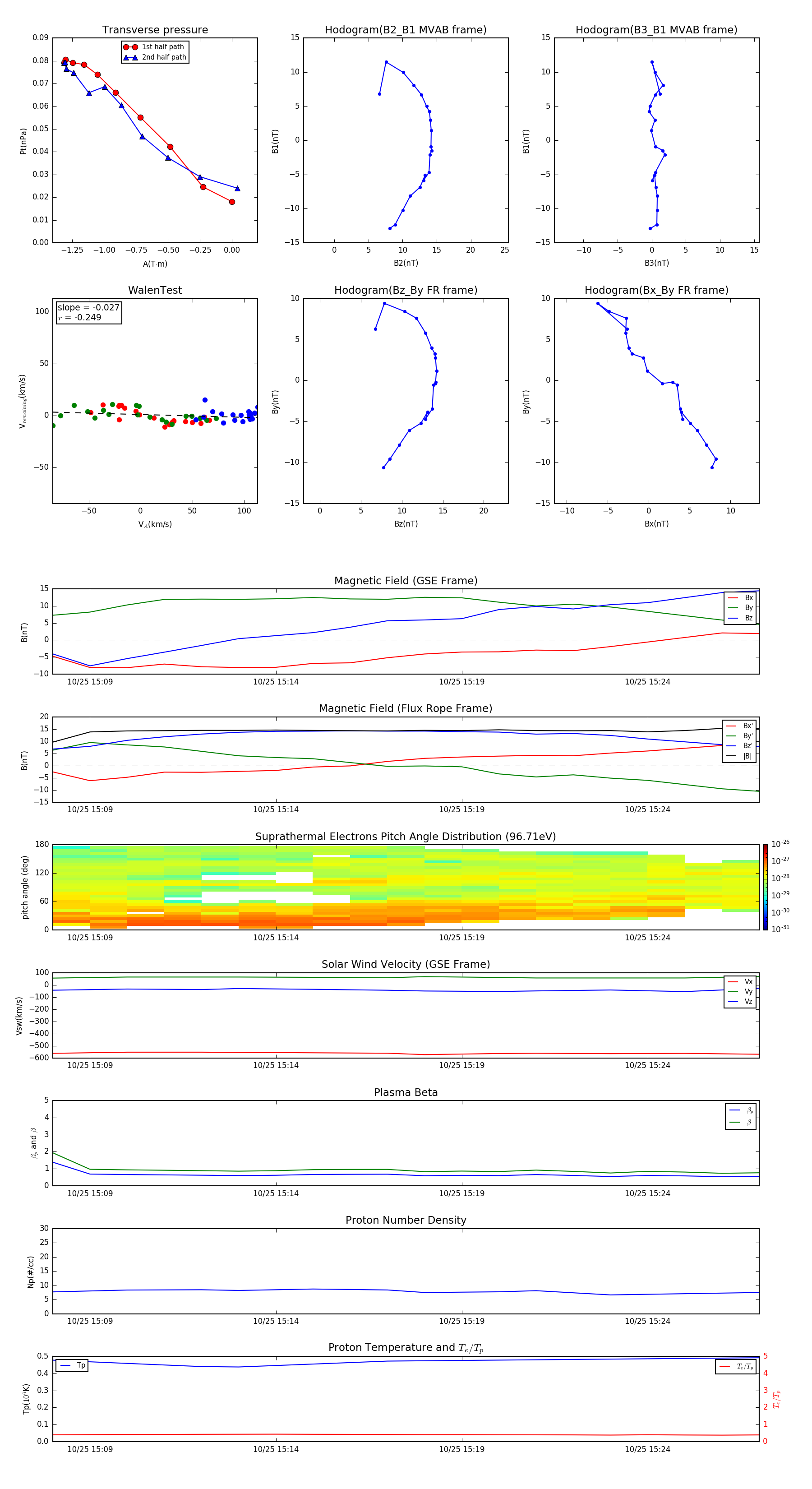Viewport: 812px width, 1489px height.
Task: Select the "1st half path" legend entry
Action: pos(155,47)
